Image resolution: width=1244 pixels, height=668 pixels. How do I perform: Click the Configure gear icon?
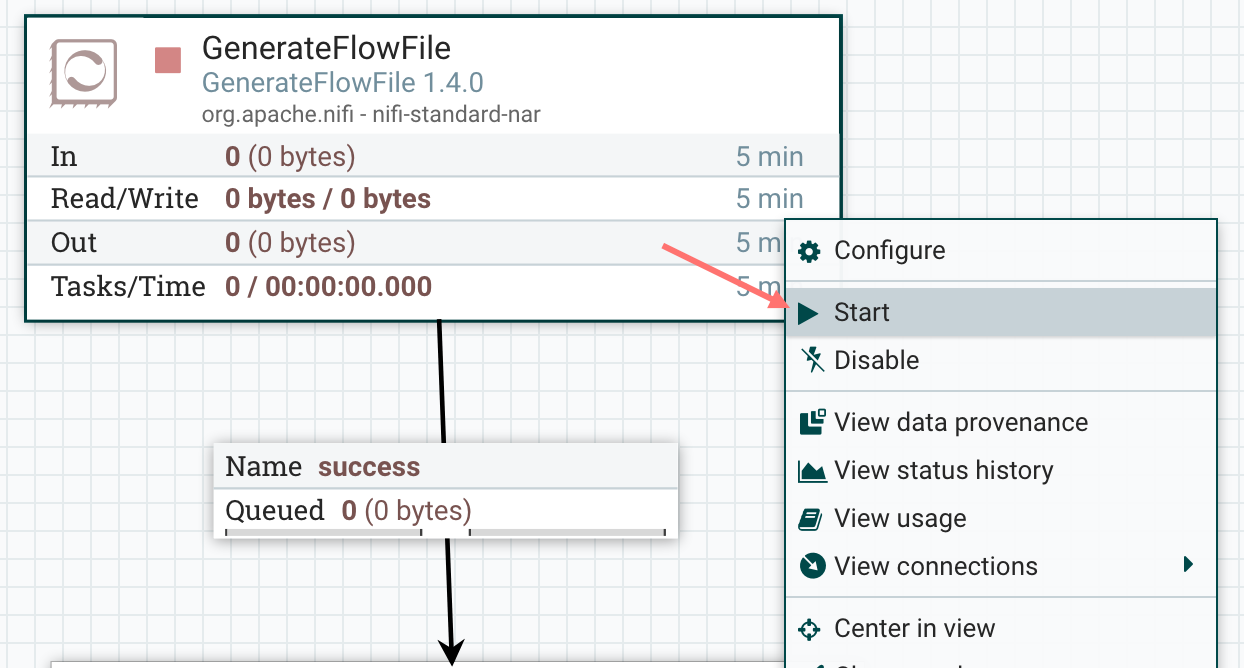[809, 251]
